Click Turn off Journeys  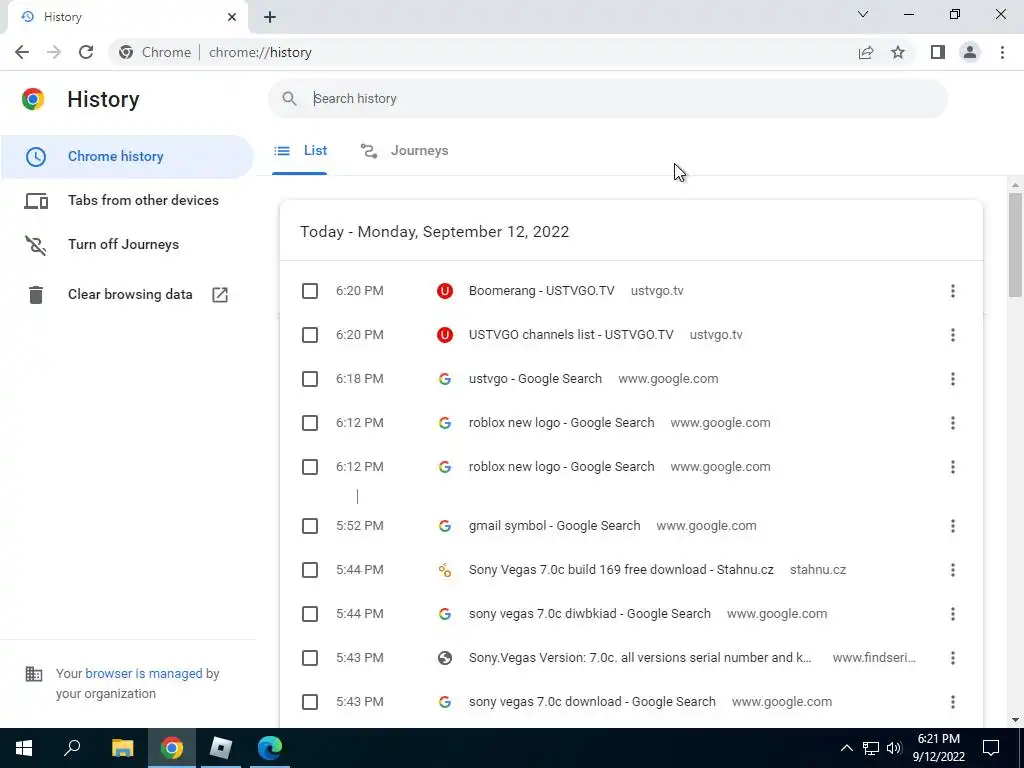[x=127, y=244]
